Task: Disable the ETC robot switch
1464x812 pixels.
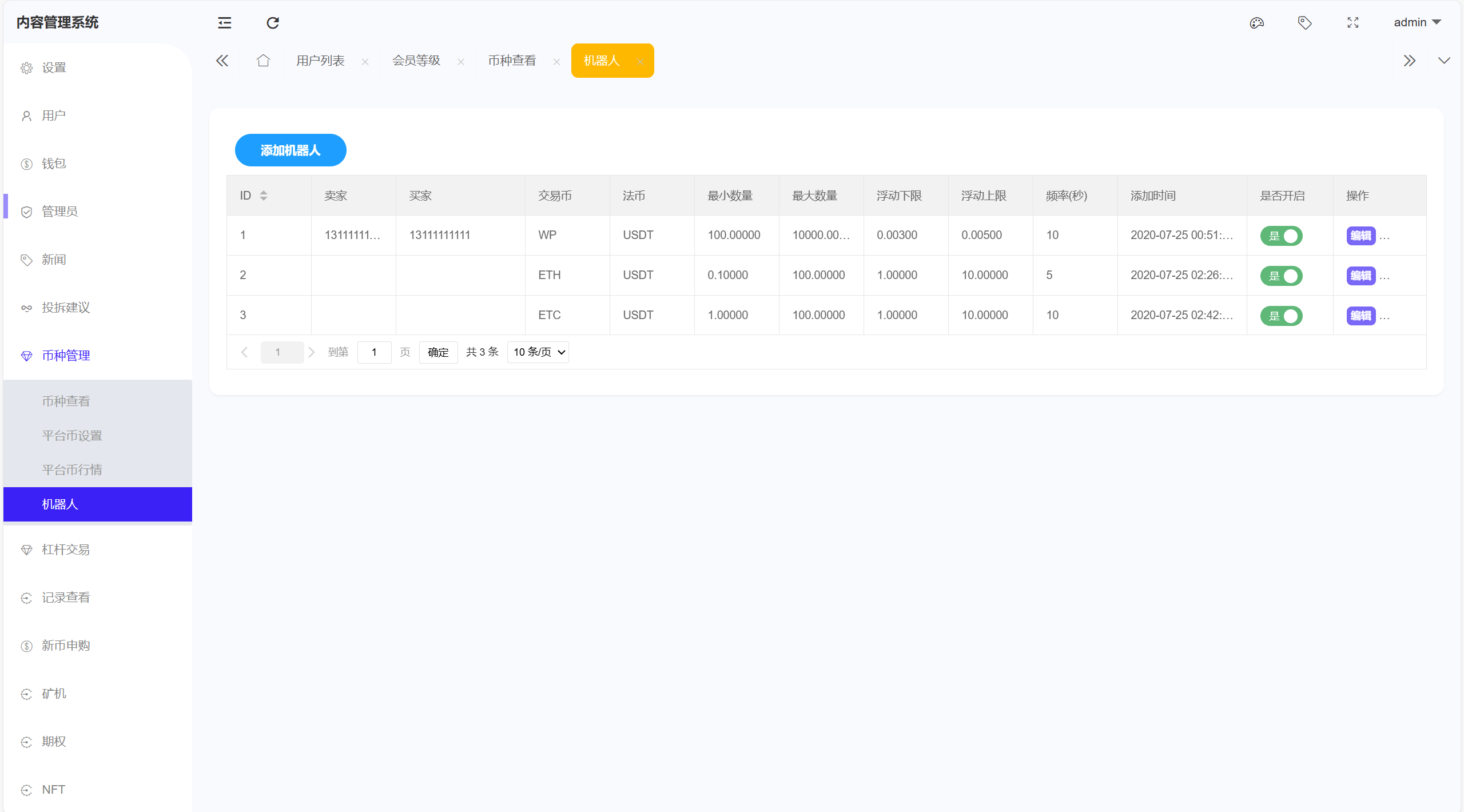Action: (1281, 316)
